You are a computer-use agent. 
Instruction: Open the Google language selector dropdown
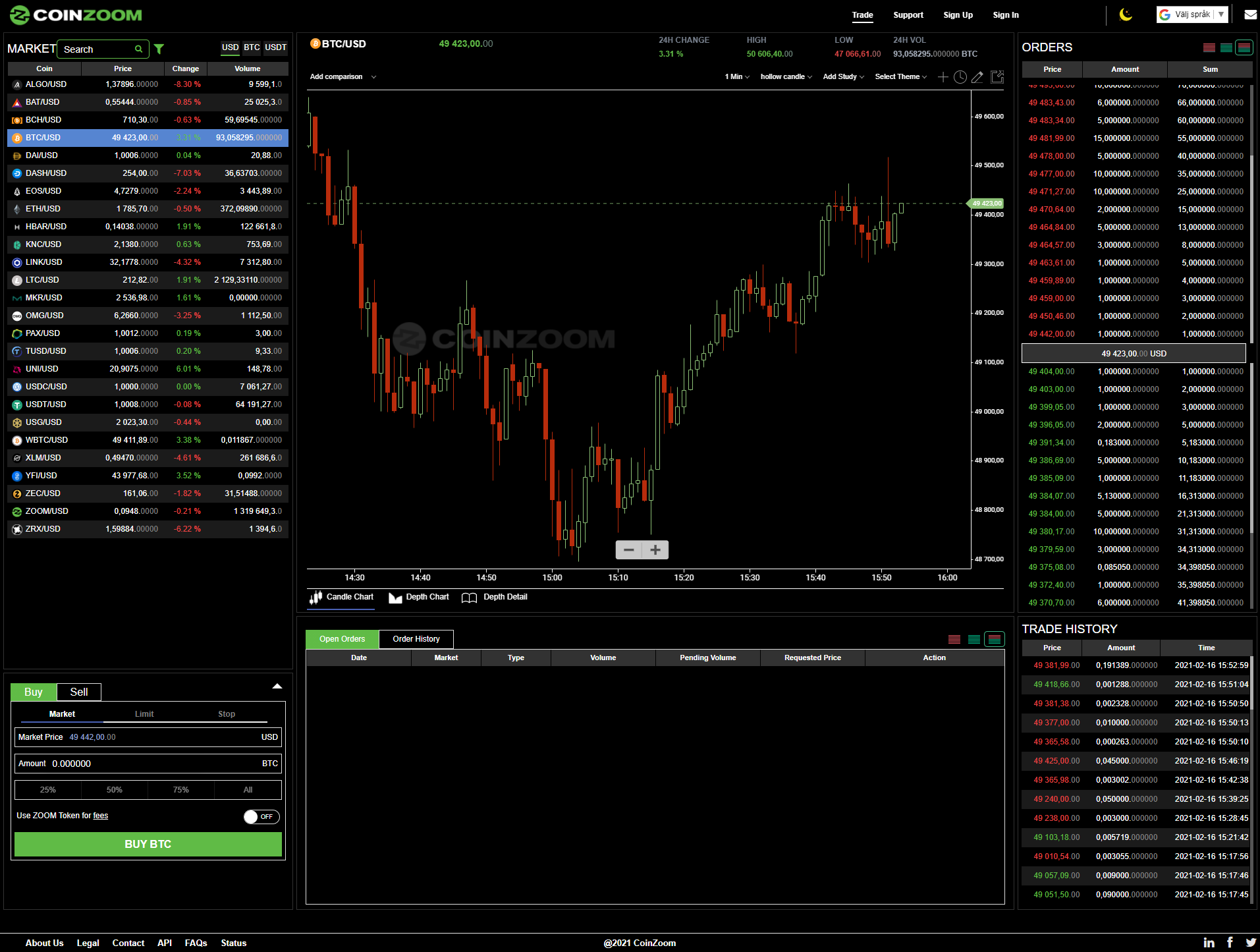click(1192, 14)
